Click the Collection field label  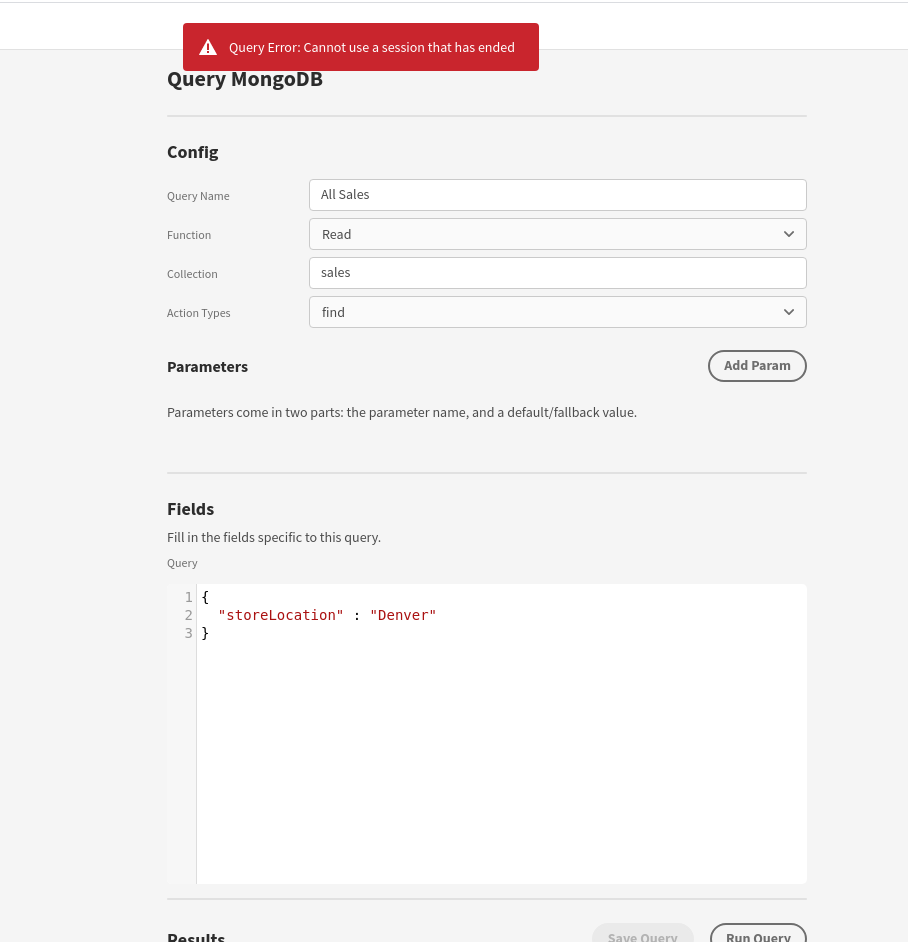pos(192,274)
